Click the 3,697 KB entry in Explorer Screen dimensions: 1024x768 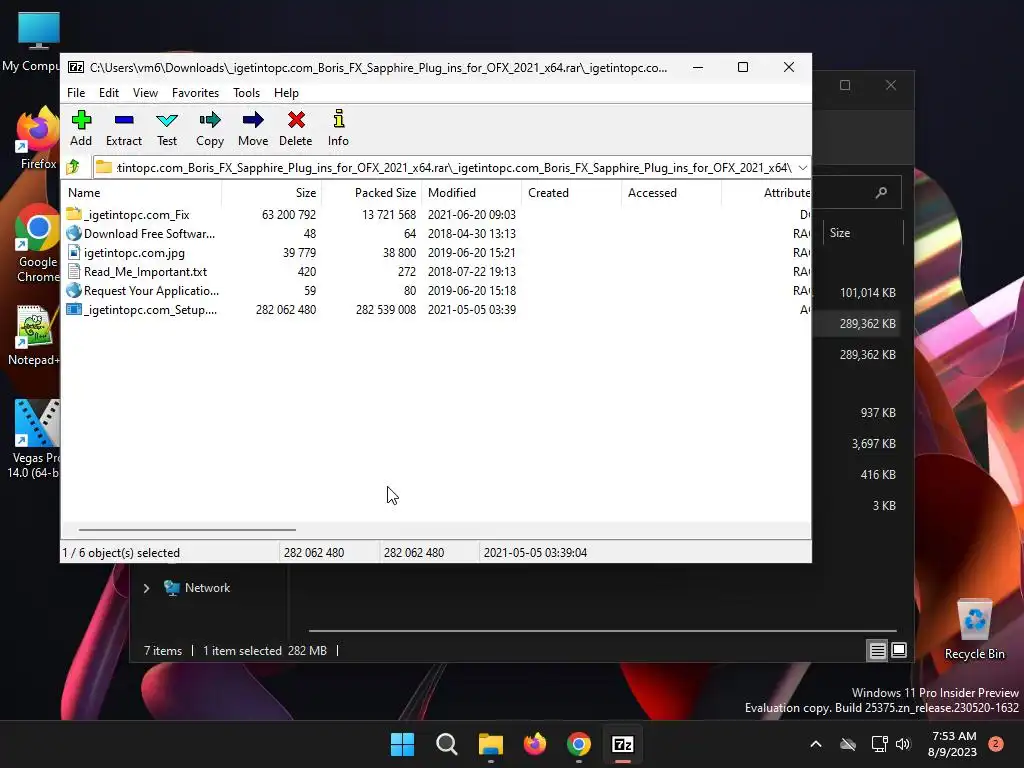click(x=873, y=443)
